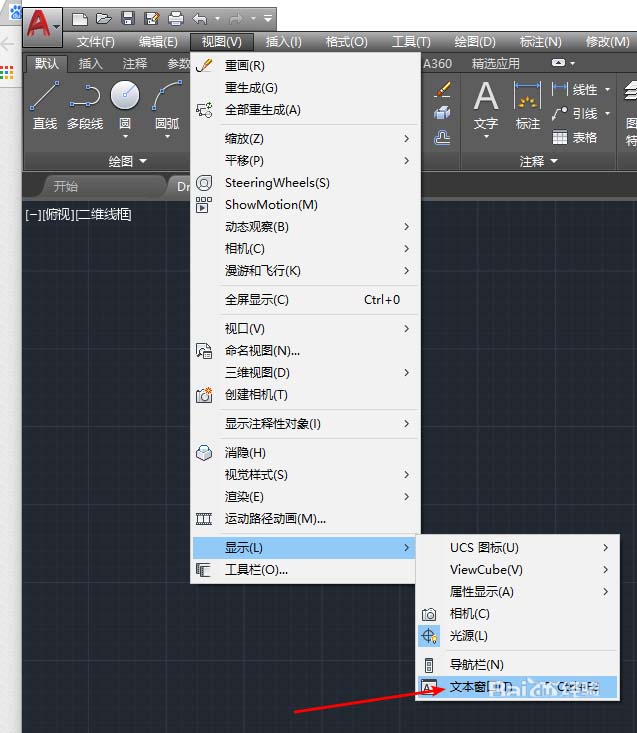Select the Dimension (标注) tool
The height and width of the screenshot is (733, 637).
(528, 106)
